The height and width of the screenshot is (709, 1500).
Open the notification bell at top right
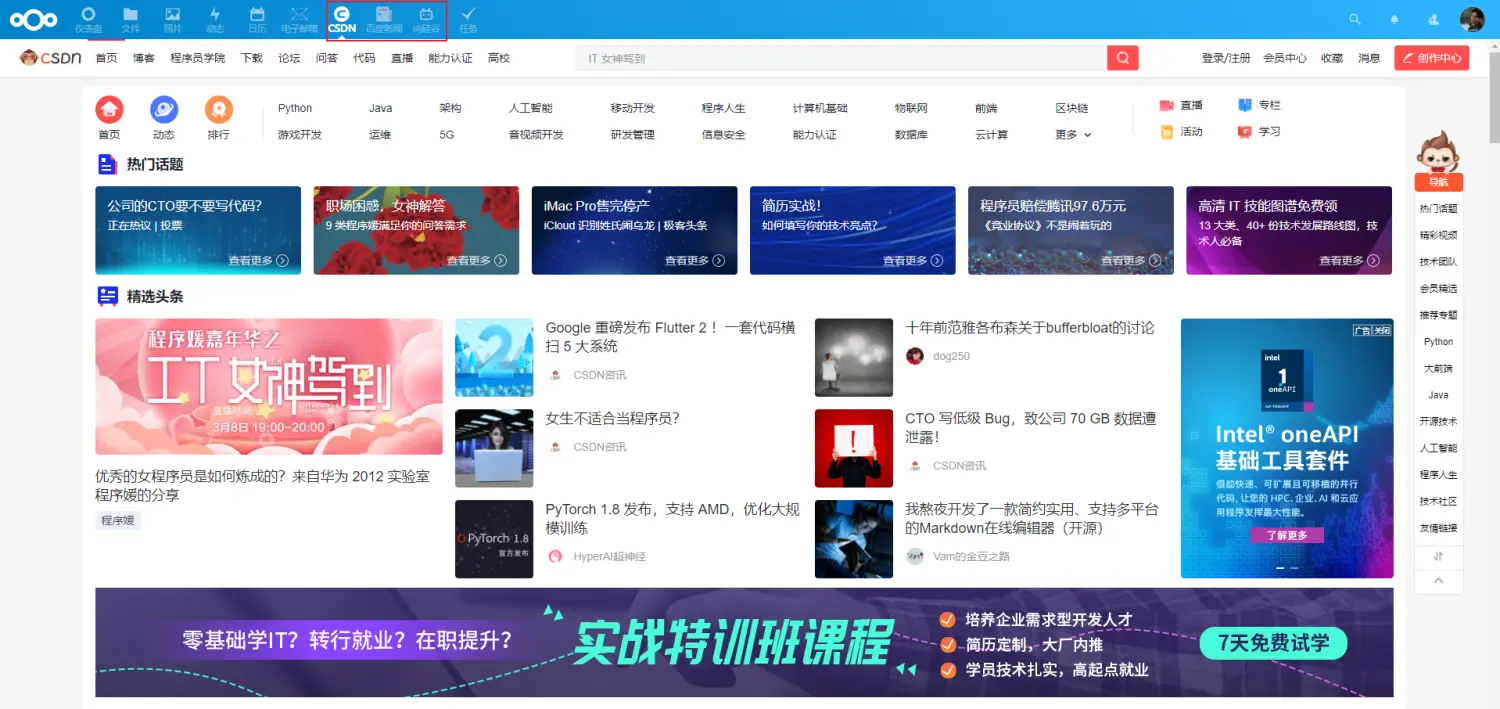pos(1394,18)
